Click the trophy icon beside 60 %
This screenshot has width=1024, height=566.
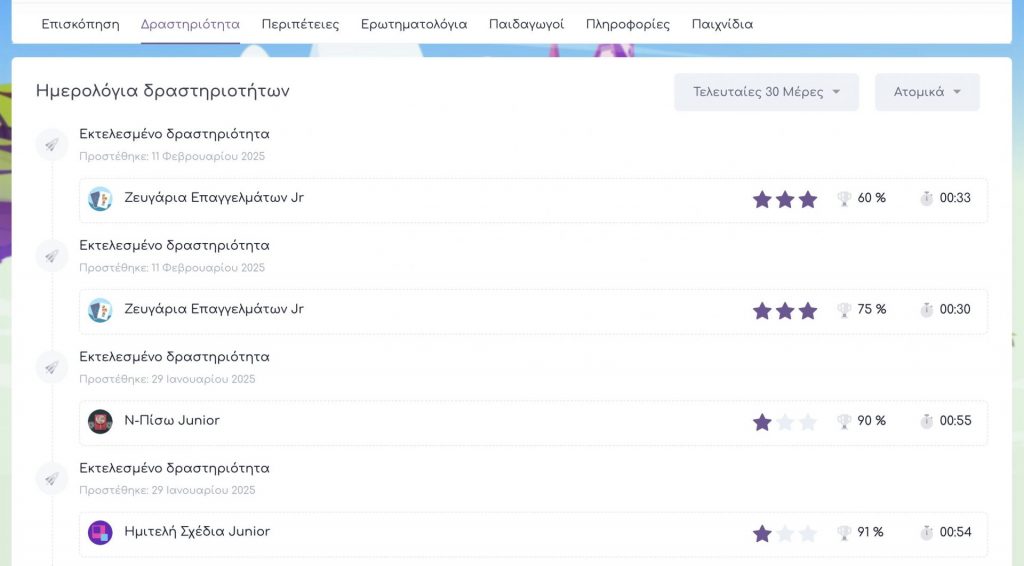coord(844,199)
